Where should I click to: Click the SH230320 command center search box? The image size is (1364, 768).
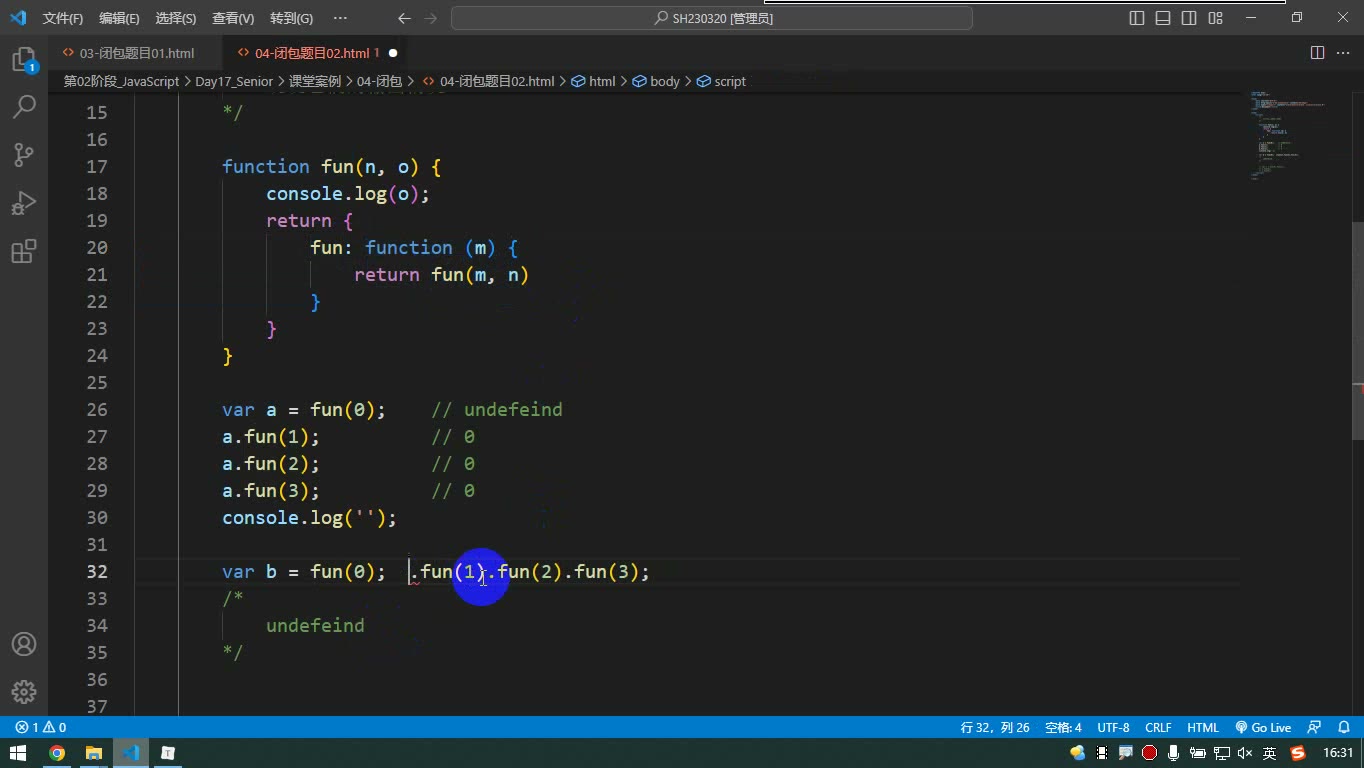[x=712, y=18]
